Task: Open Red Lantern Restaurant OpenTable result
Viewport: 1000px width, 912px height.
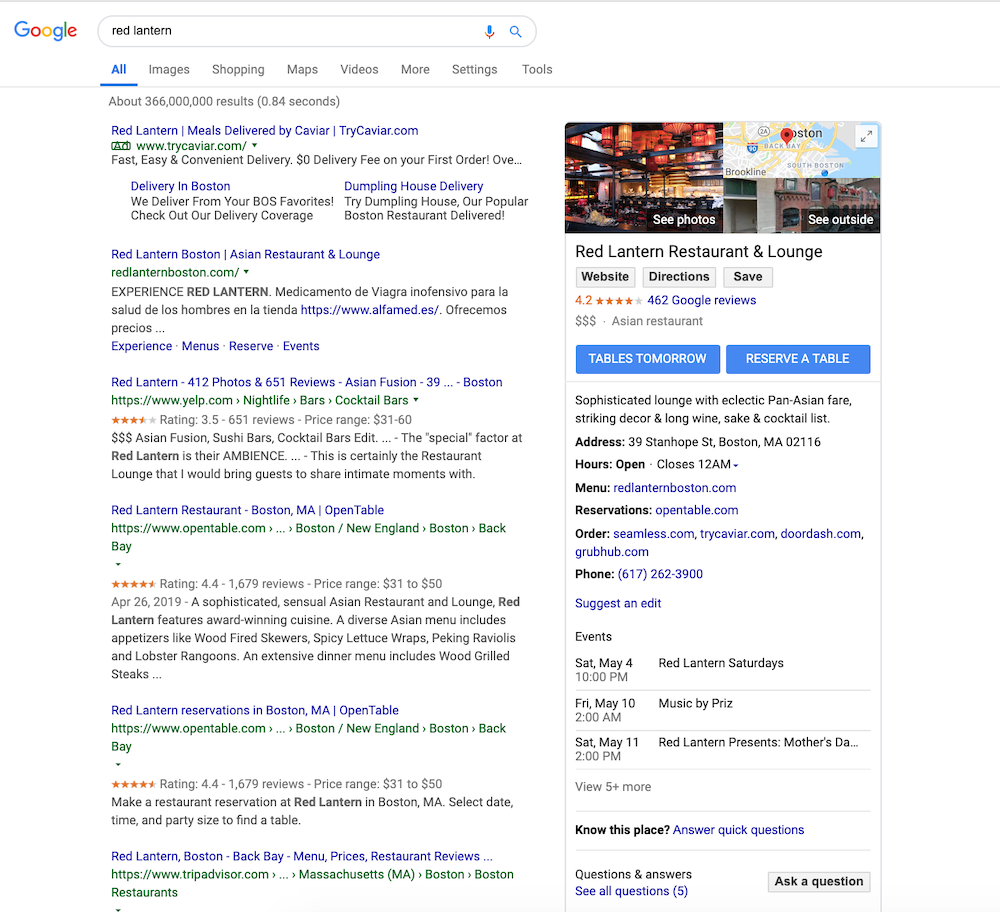Action: (x=247, y=510)
